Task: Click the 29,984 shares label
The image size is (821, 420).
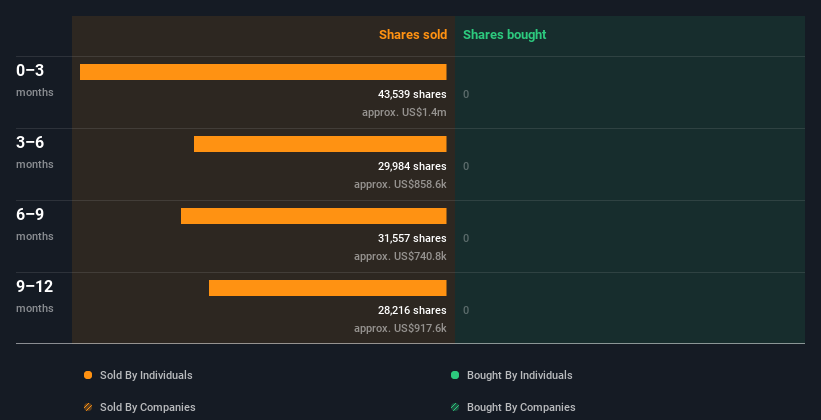Action: click(412, 166)
